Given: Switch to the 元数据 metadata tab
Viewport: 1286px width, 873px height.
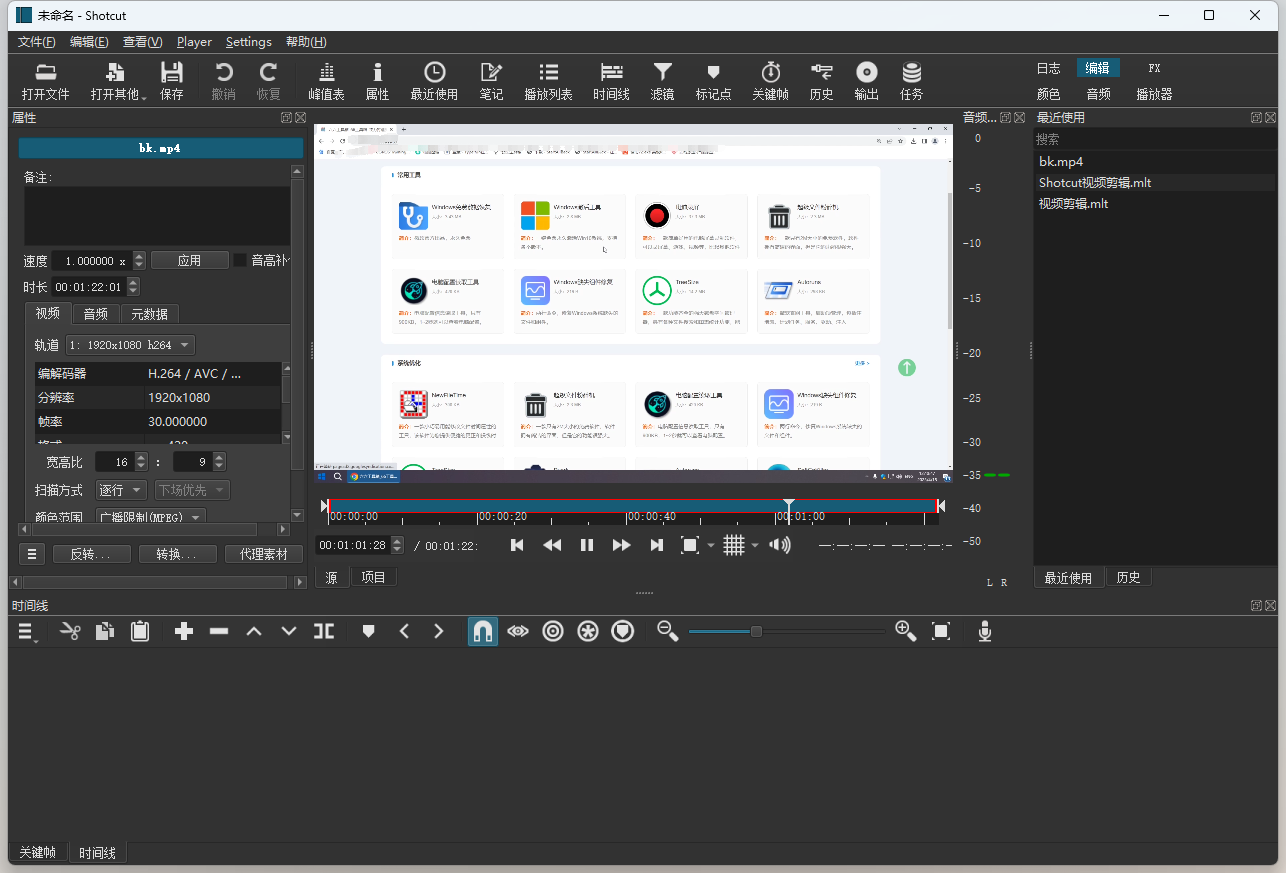Looking at the screenshot, I should click(150, 314).
